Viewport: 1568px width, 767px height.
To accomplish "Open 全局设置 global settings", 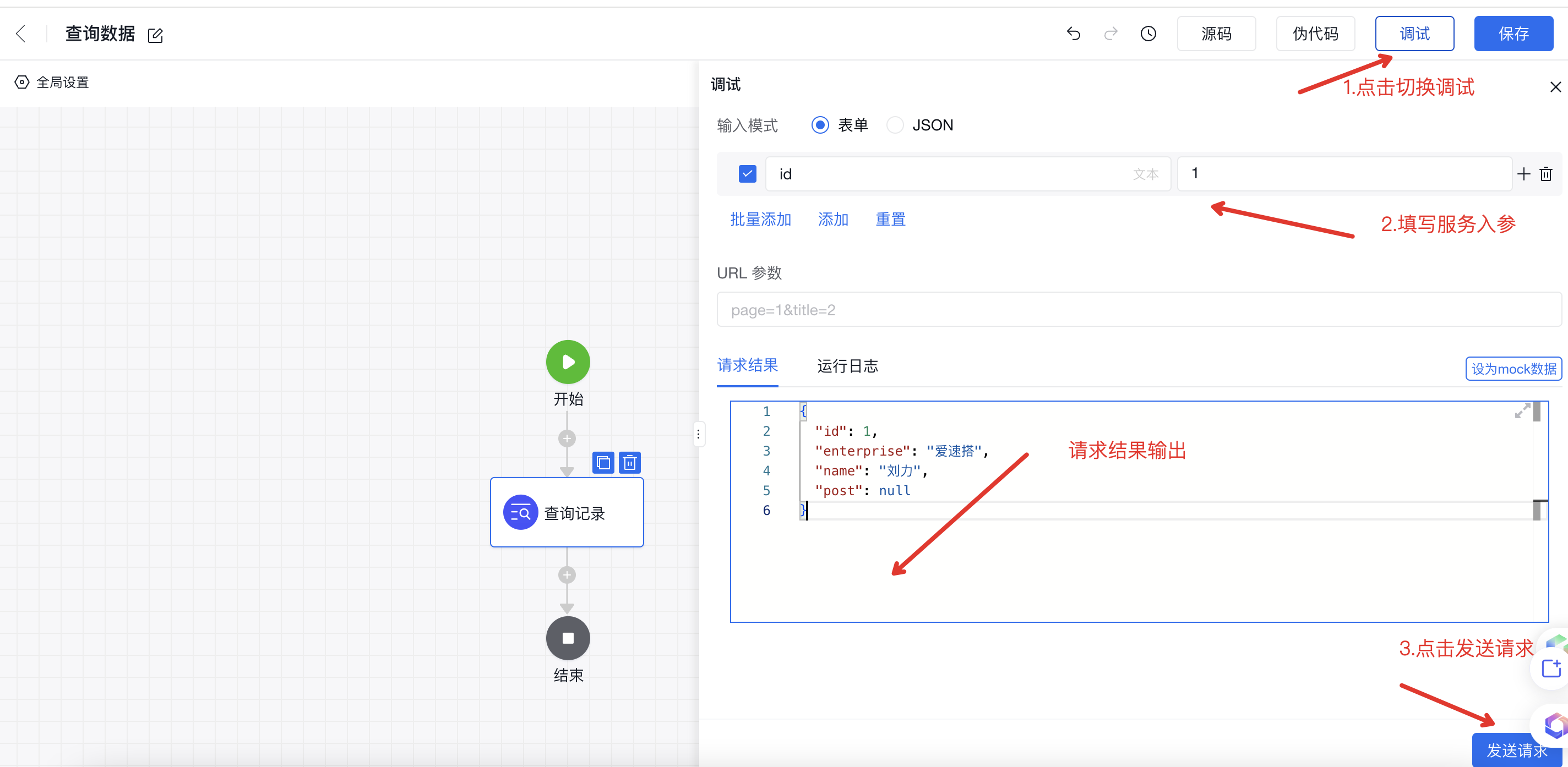I will pos(52,82).
